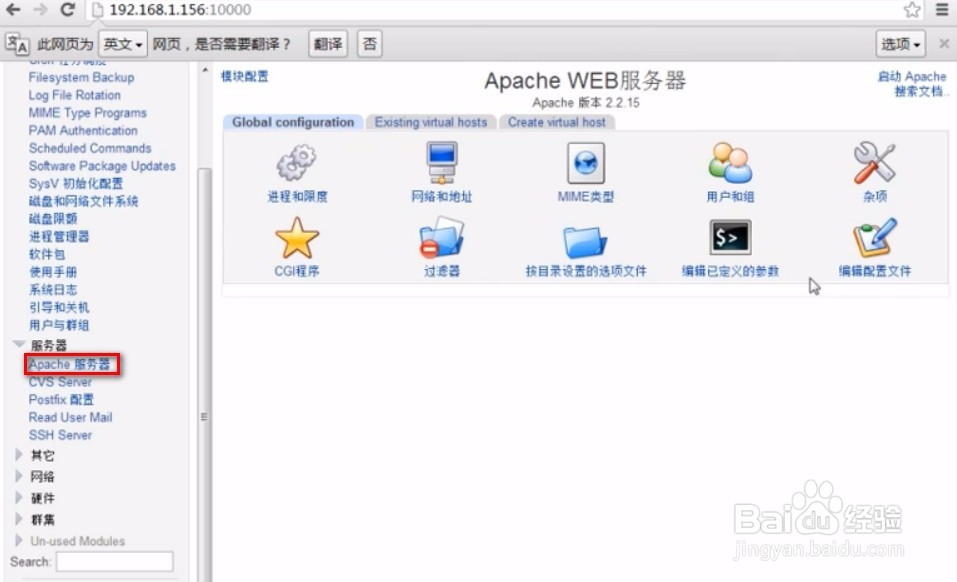This screenshot has height=582, width=957.
Task: Open the 英文 language dropdown
Action: click(123, 44)
